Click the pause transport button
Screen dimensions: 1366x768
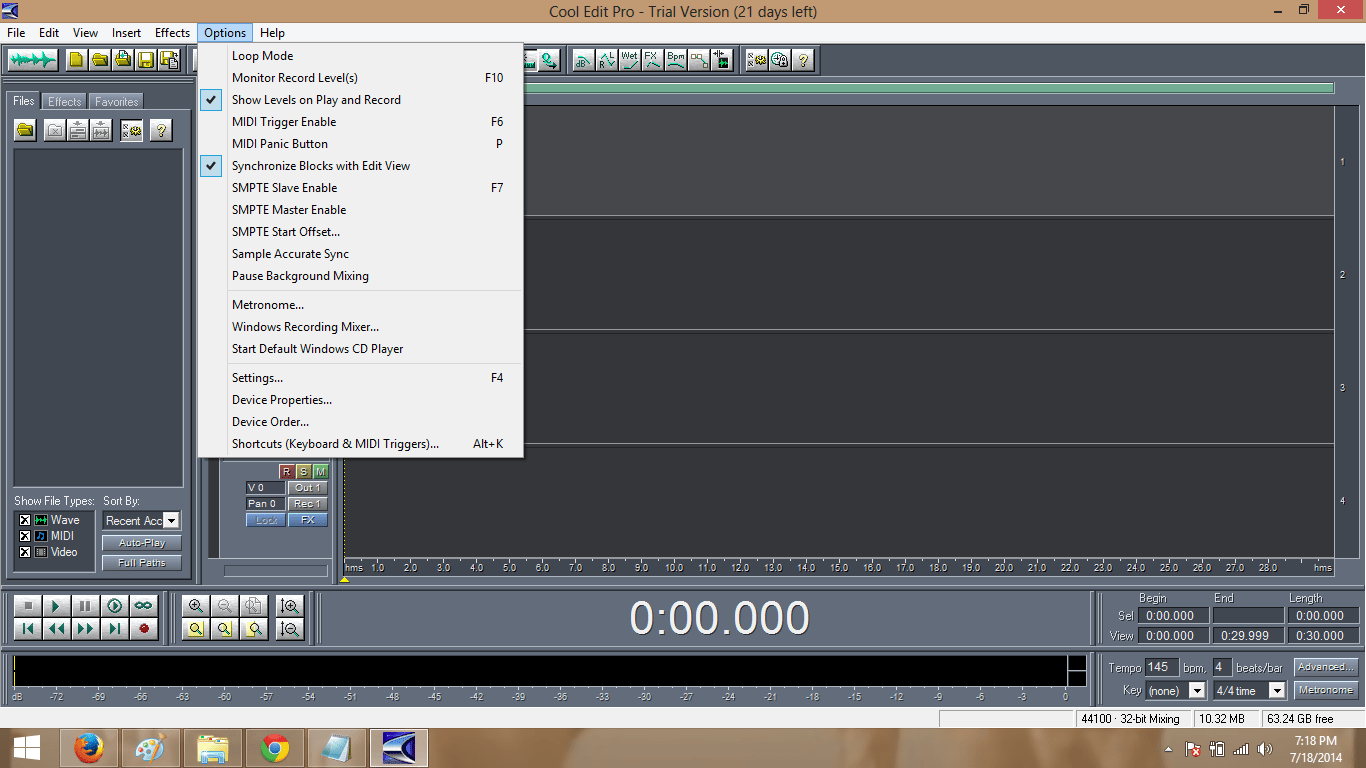pyautogui.click(x=86, y=606)
